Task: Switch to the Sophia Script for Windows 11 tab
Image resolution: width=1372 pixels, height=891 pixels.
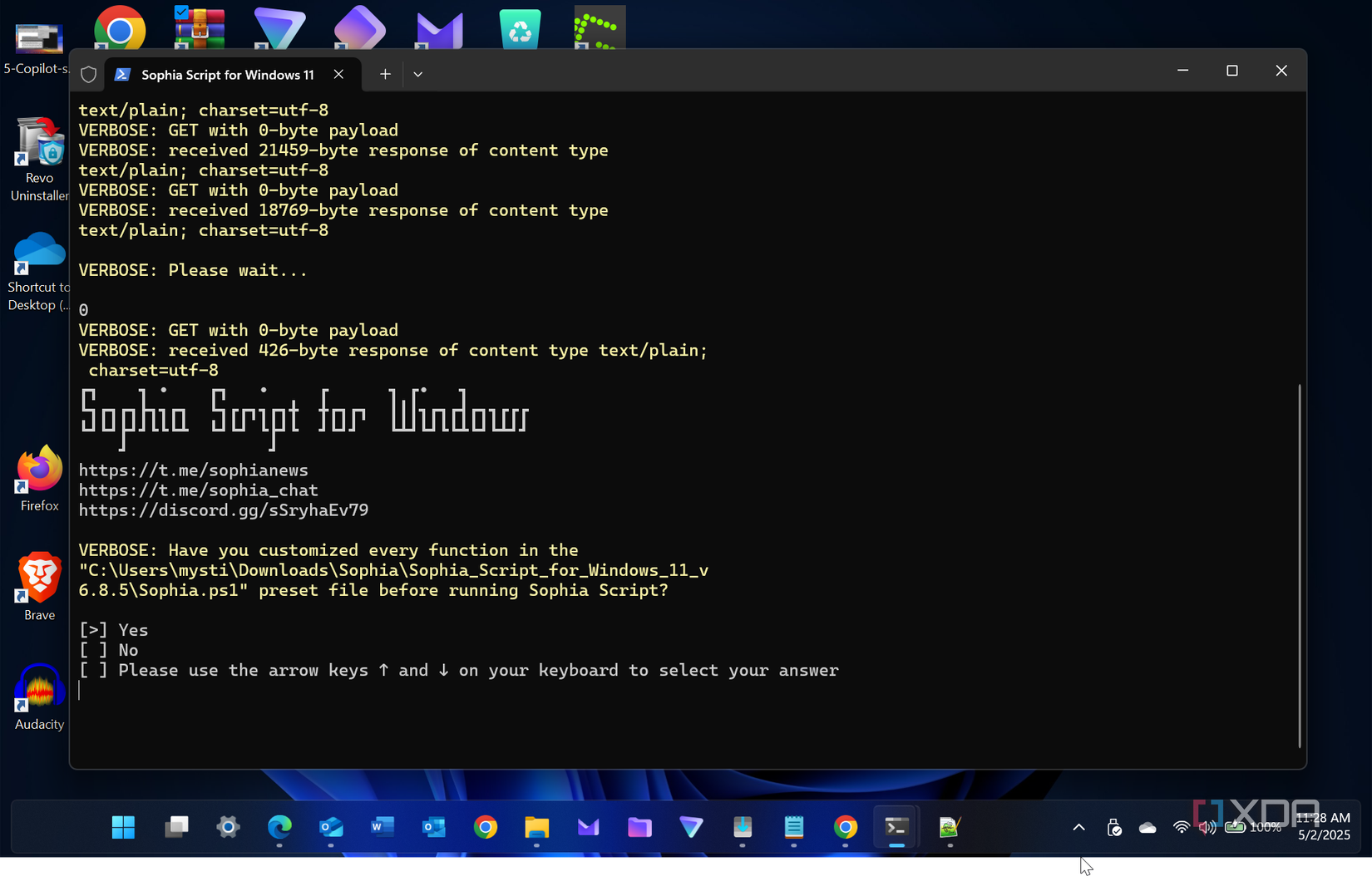Action: [x=226, y=74]
